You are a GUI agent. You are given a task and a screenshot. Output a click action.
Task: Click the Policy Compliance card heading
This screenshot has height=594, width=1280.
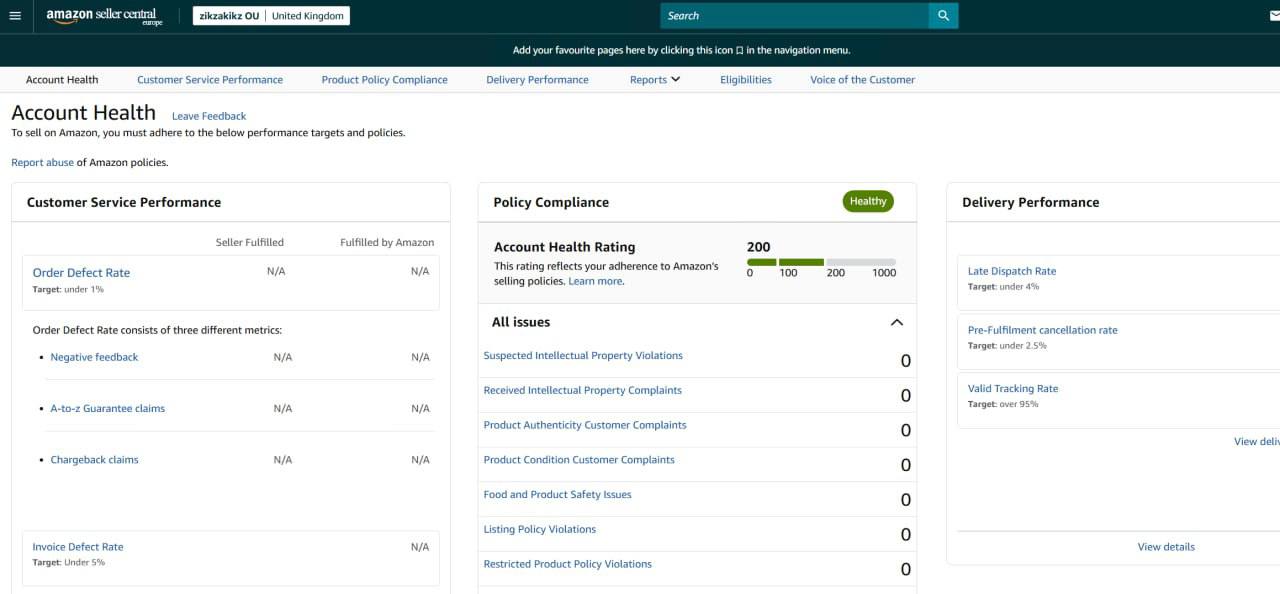click(x=551, y=202)
